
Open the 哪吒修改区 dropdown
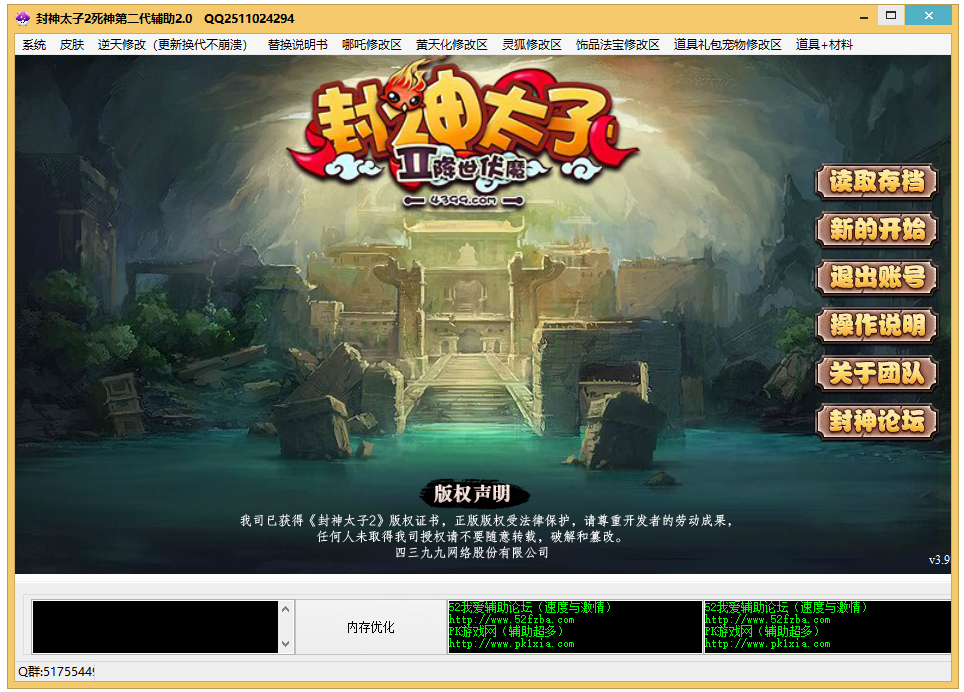(x=372, y=44)
